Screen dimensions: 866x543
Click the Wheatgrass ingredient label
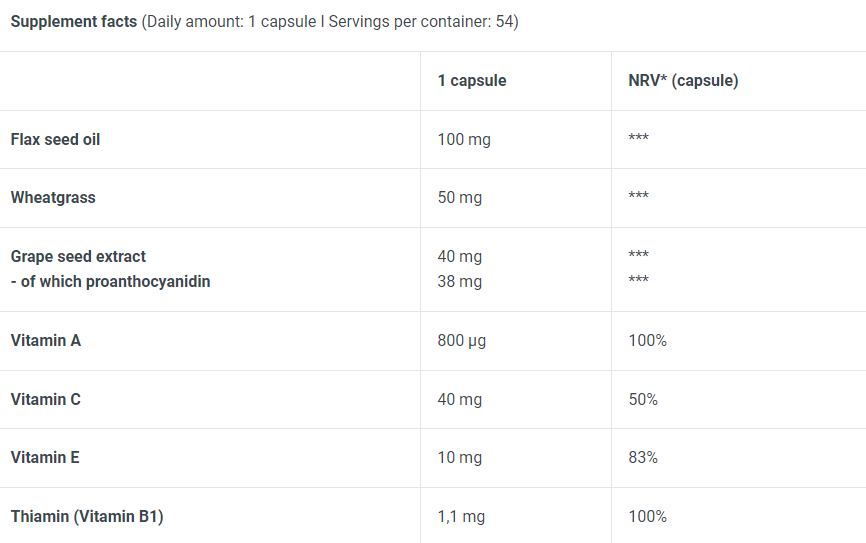pos(53,197)
